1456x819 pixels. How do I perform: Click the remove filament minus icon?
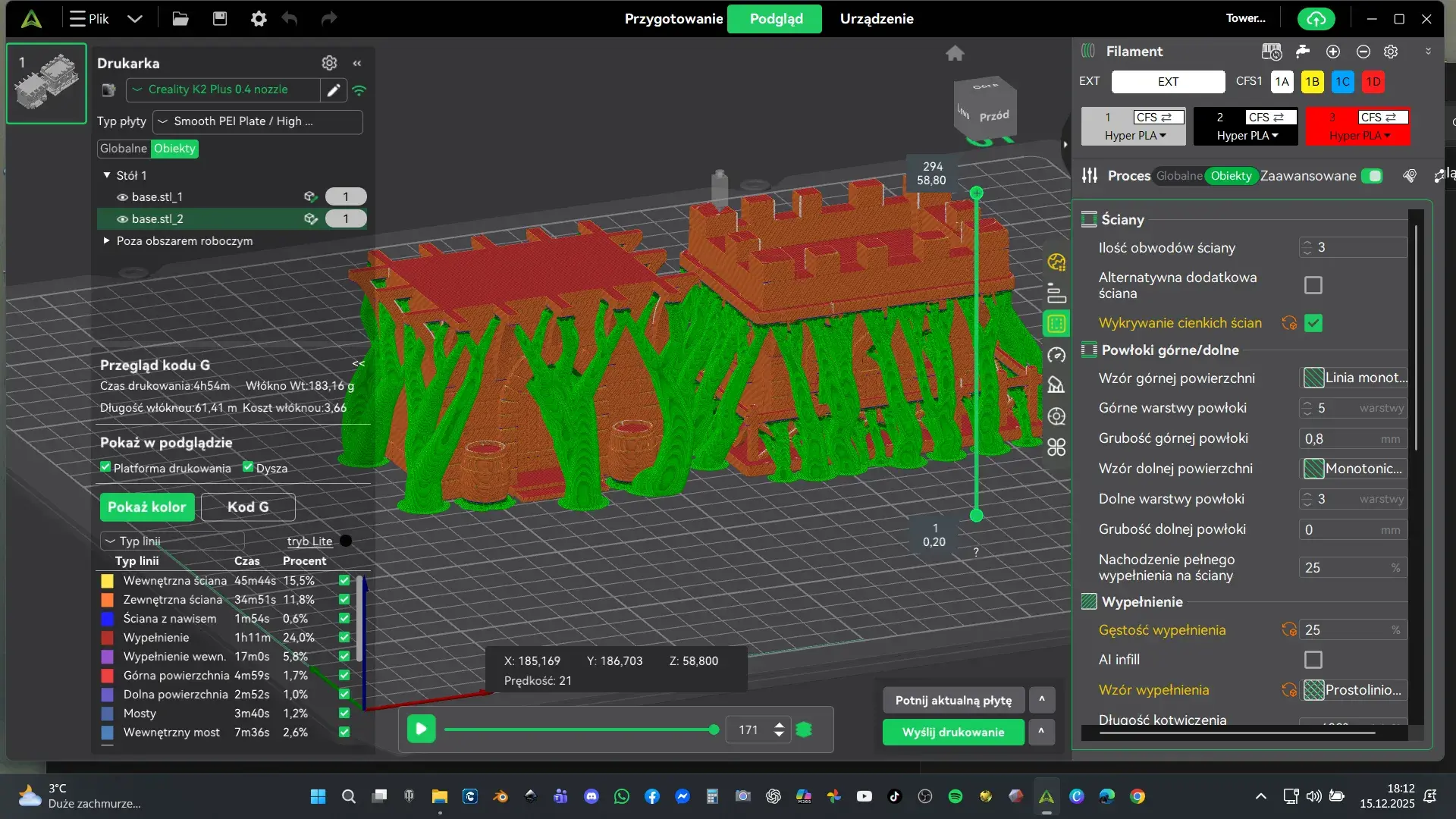coord(1363,52)
